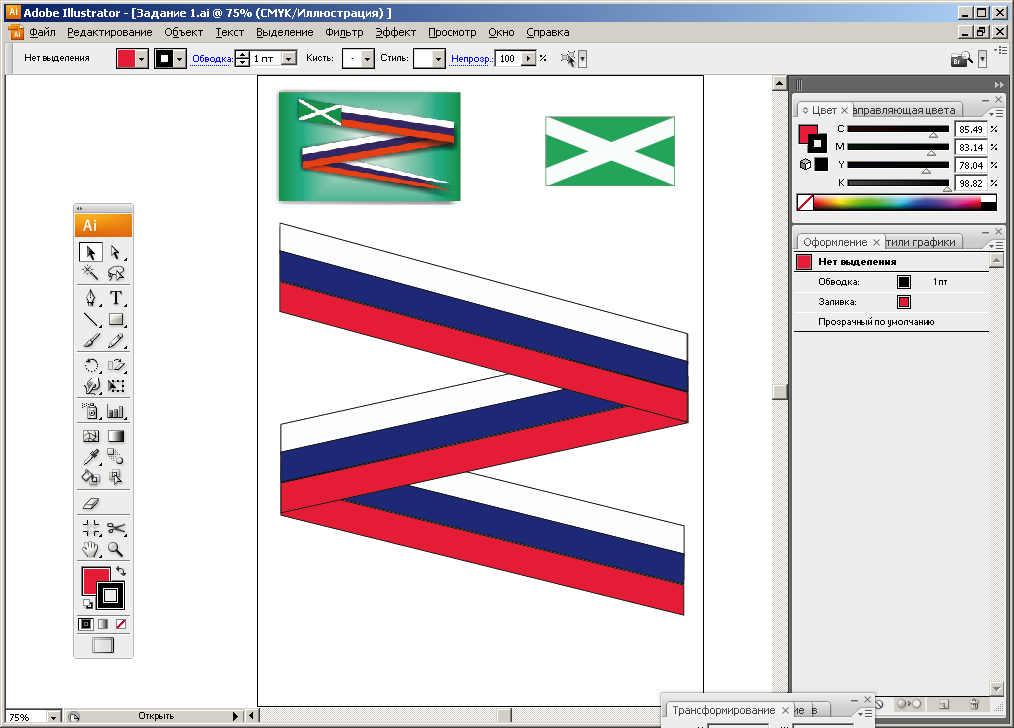This screenshot has height=728, width=1014.
Task: Open the Окно menu
Action: (501, 32)
